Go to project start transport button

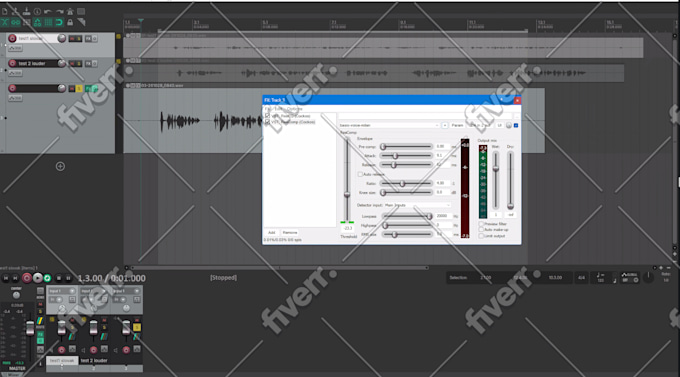coord(6,278)
